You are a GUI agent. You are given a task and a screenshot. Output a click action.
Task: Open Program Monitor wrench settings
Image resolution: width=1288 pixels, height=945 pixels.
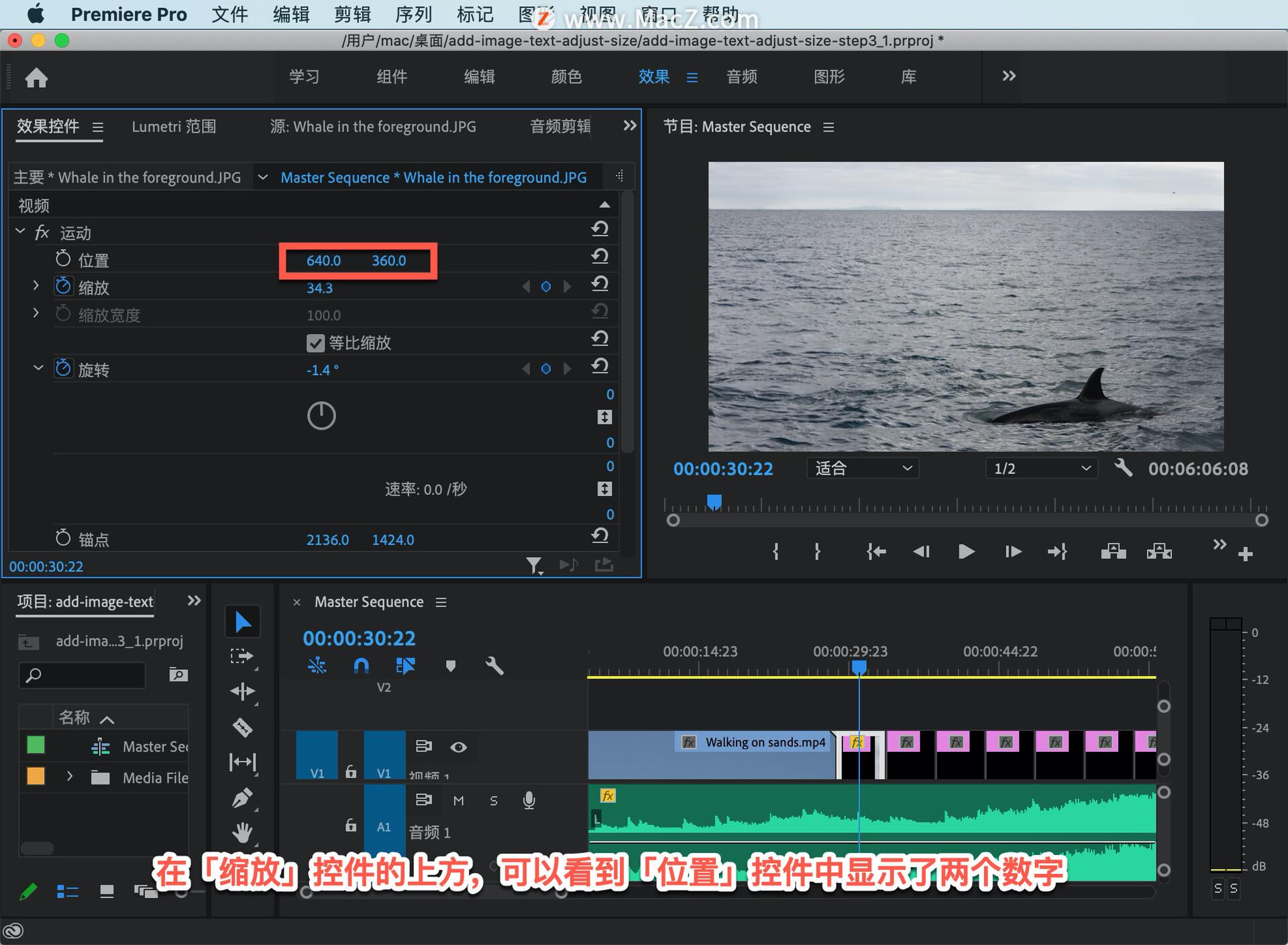tap(1124, 467)
